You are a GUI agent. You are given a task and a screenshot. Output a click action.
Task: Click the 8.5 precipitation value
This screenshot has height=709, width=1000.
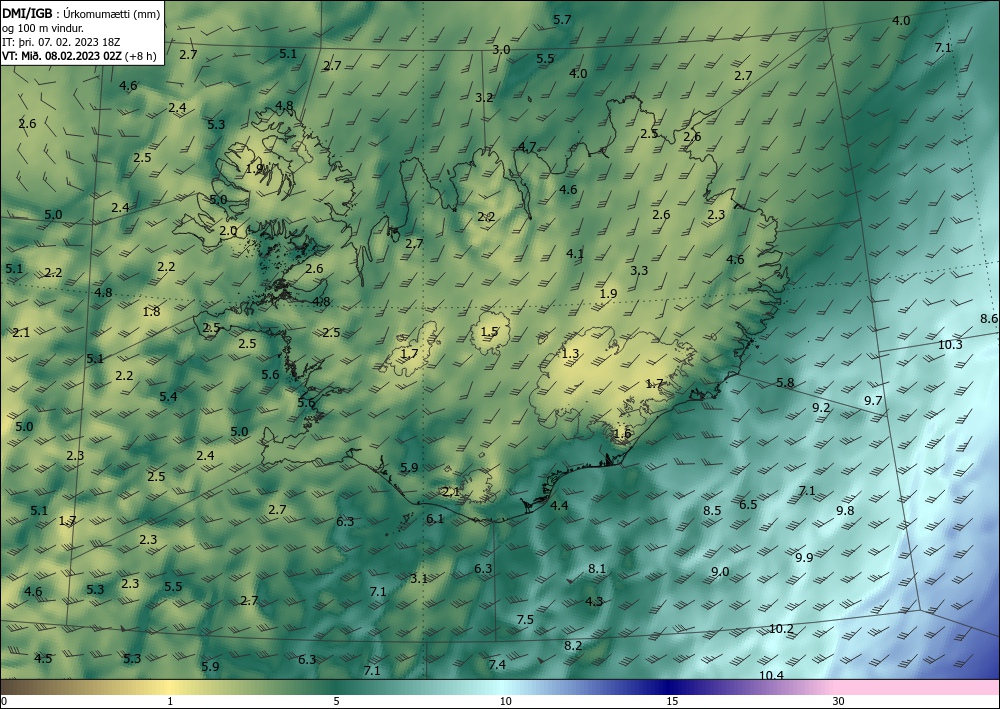click(712, 511)
